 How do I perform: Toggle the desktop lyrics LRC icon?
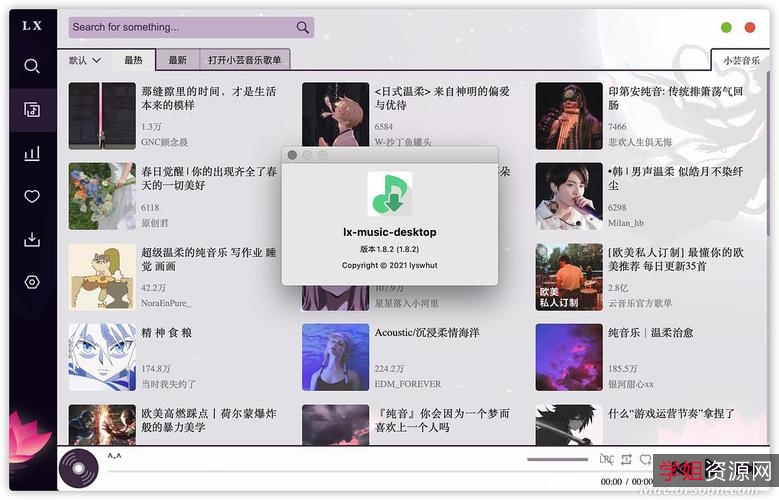(606, 459)
